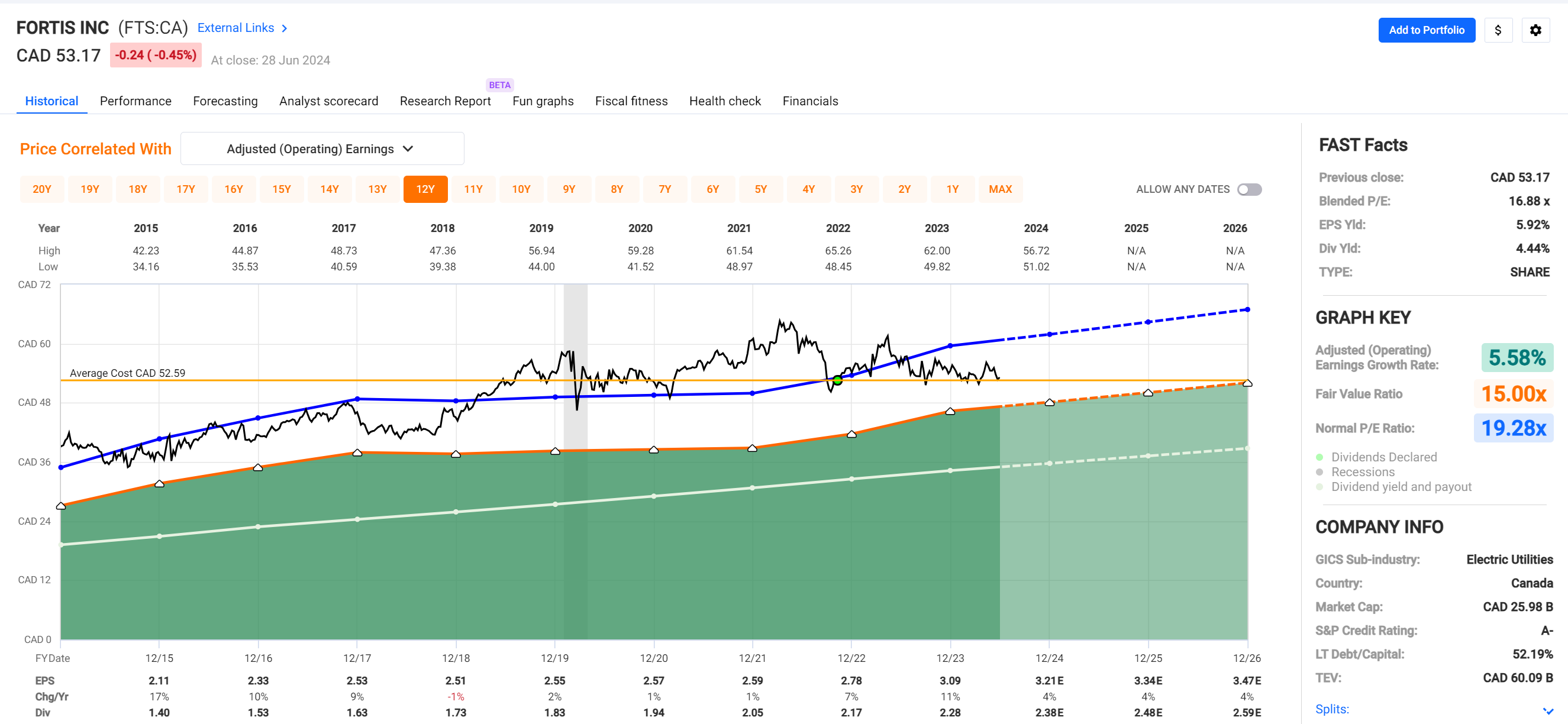
Task: Open the Financials tab
Action: [810, 101]
